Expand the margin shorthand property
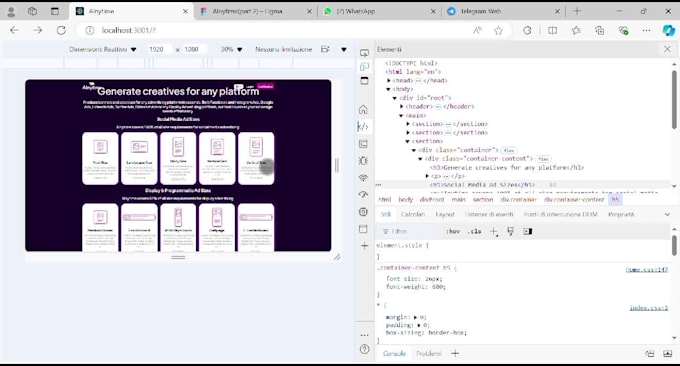The image size is (680, 366). coord(415,317)
